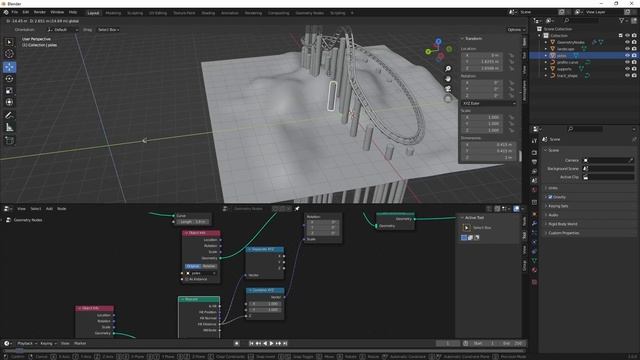Open the Options dropdown in viewport header

point(516,30)
